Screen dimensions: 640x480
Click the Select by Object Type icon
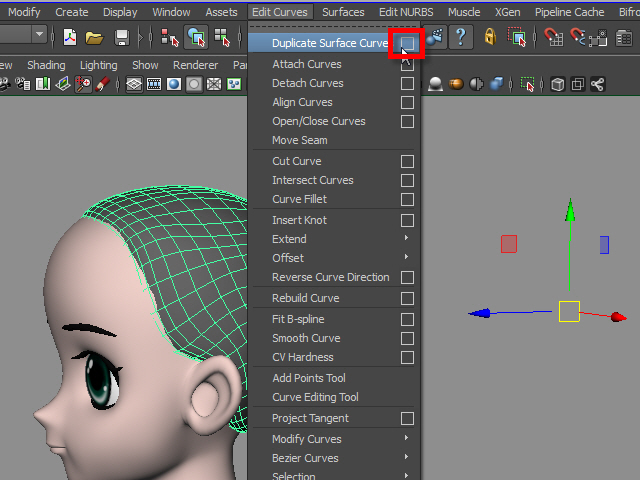[196, 37]
